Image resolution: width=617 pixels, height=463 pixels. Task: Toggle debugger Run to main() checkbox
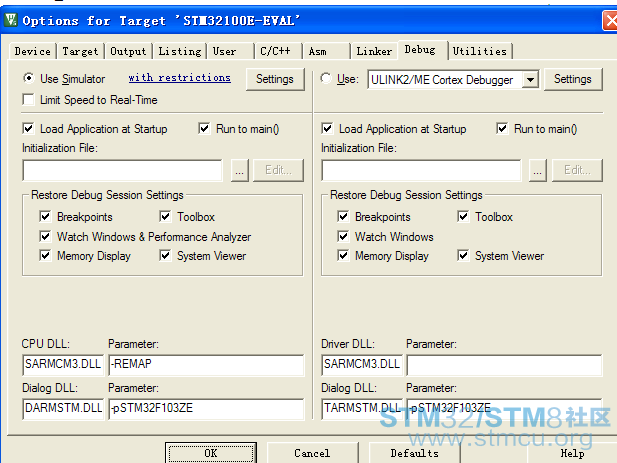502,128
